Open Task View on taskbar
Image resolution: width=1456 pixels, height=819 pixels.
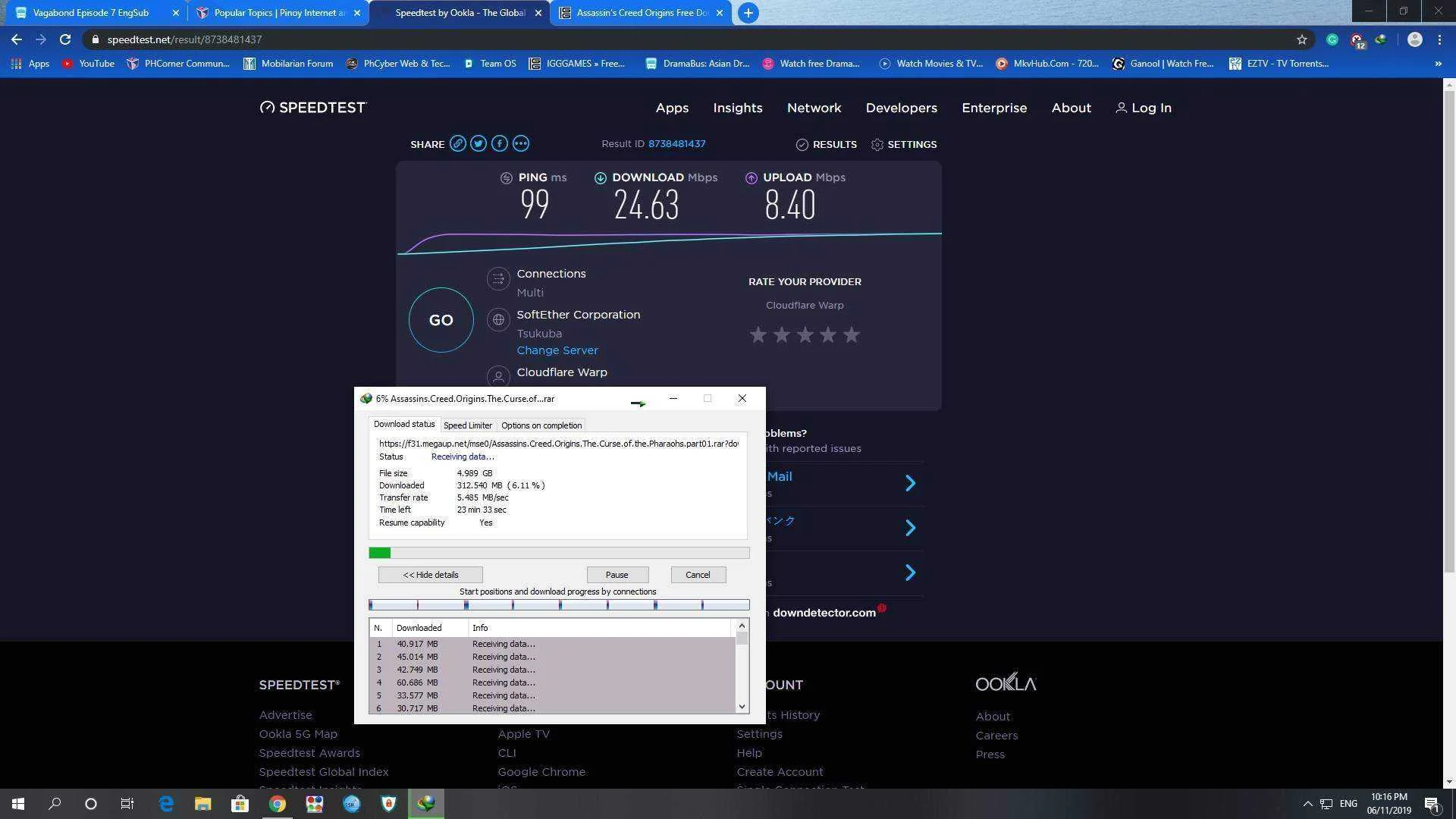pyautogui.click(x=127, y=804)
